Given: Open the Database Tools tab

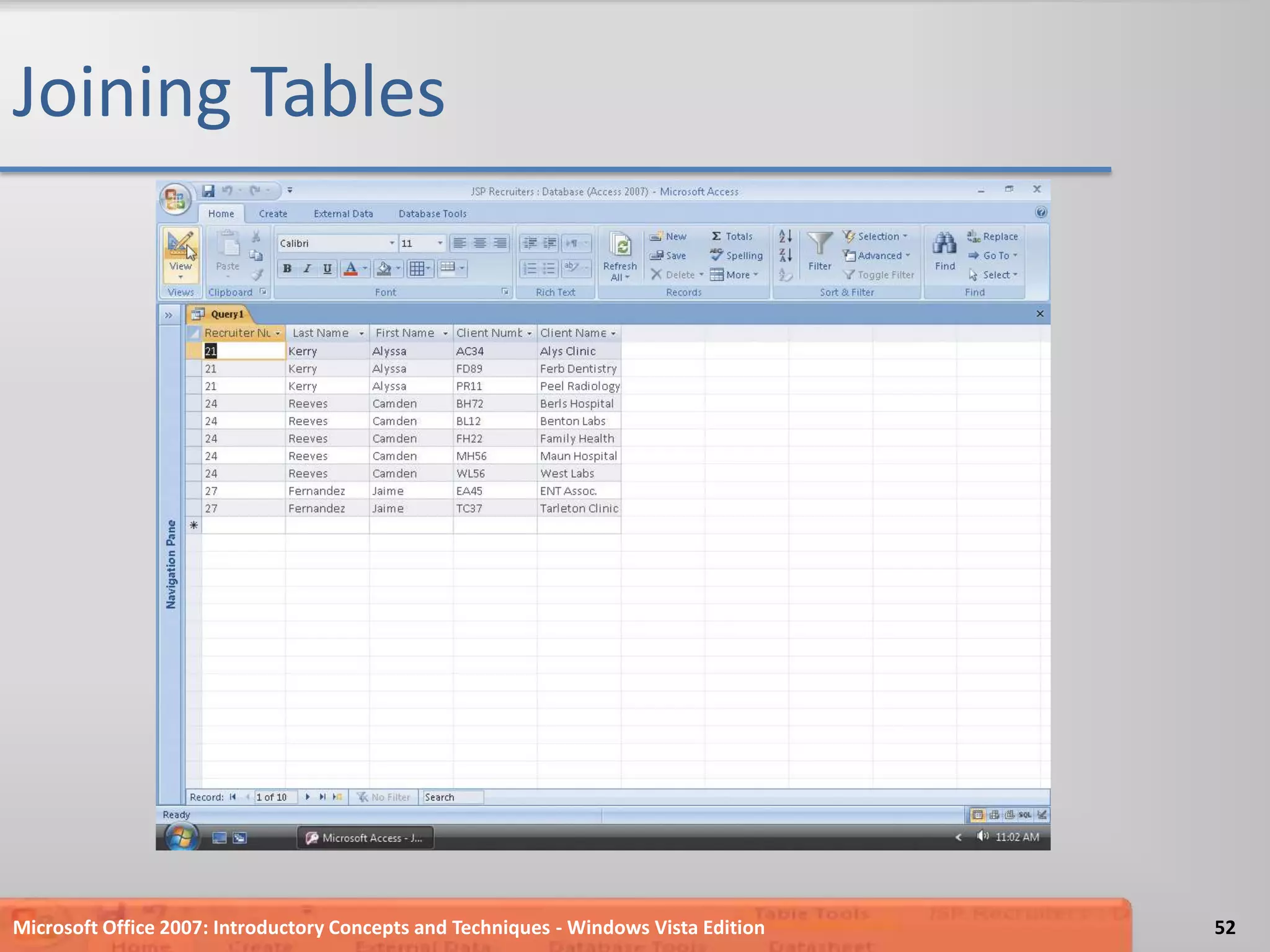Looking at the screenshot, I should coord(432,214).
